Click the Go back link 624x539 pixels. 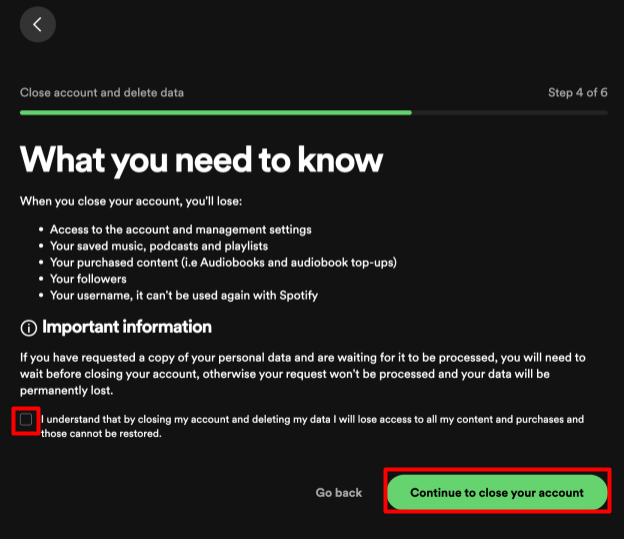coord(339,493)
